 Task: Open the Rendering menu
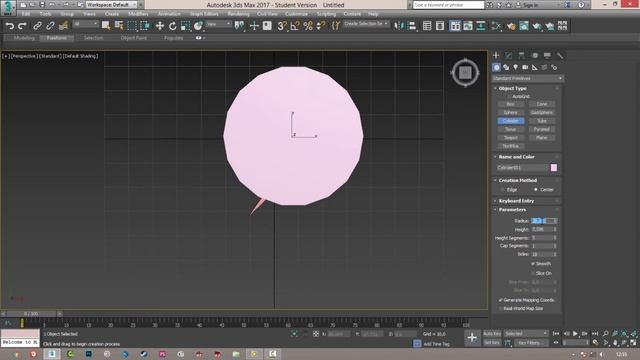tap(238, 14)
